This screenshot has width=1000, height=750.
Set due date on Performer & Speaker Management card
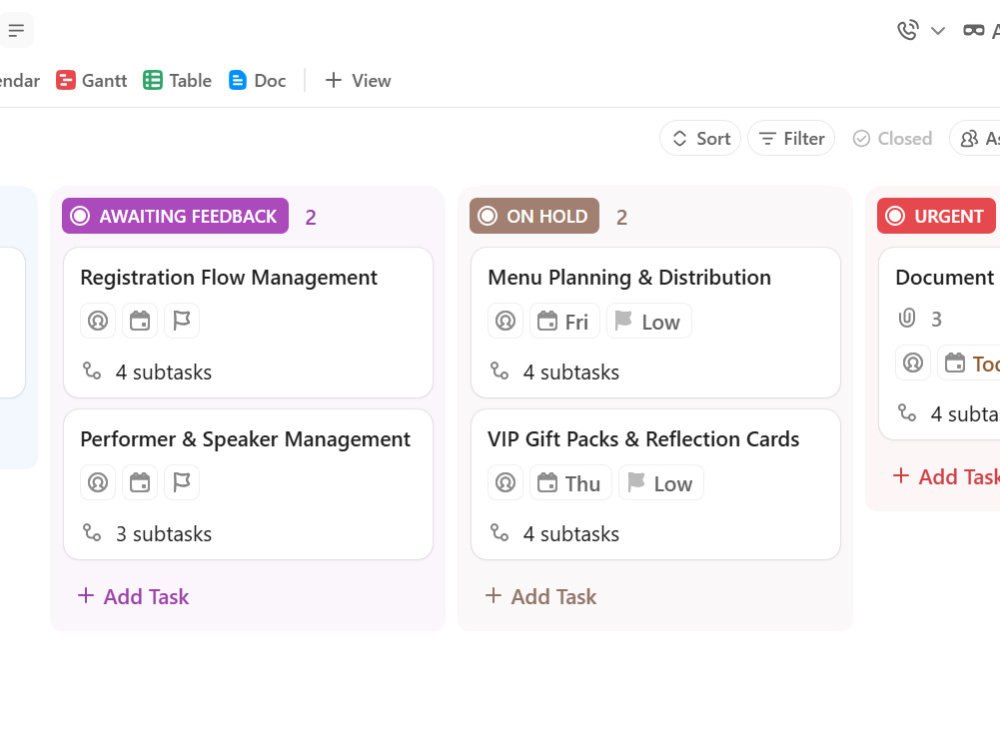click(140, 483)
